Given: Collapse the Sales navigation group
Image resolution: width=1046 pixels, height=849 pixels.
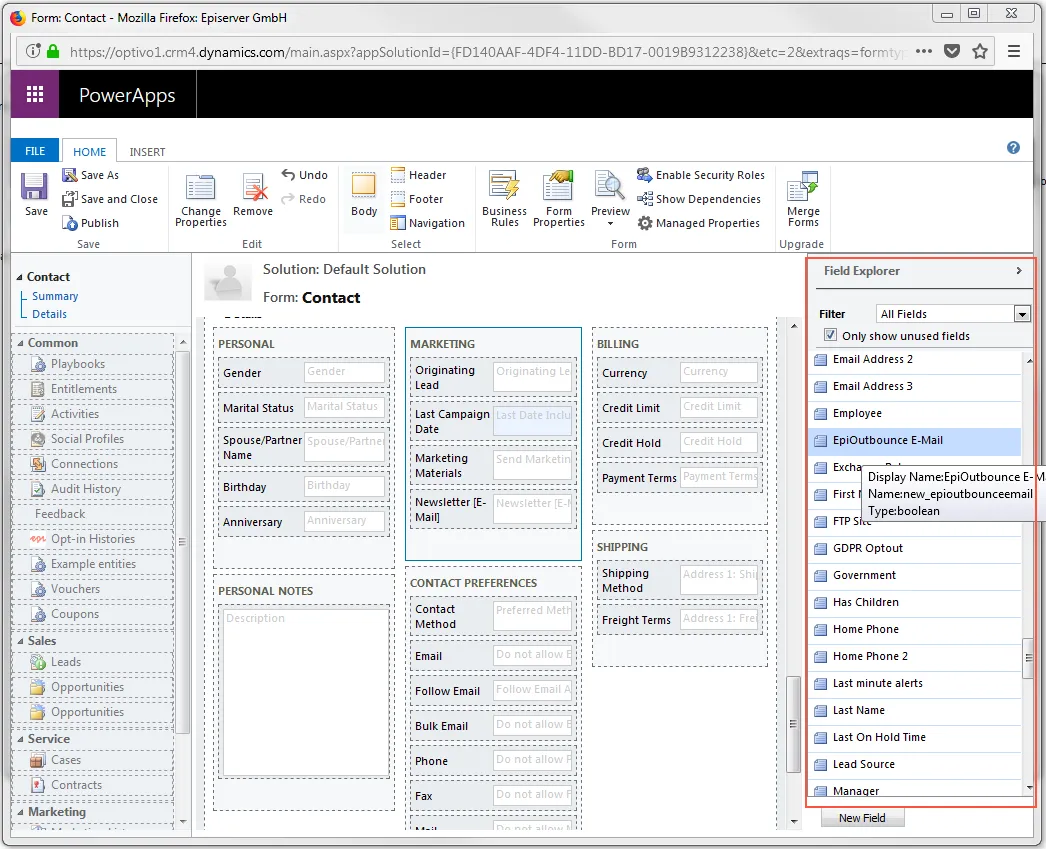Looking at the screenshot, I should (20, 641).
